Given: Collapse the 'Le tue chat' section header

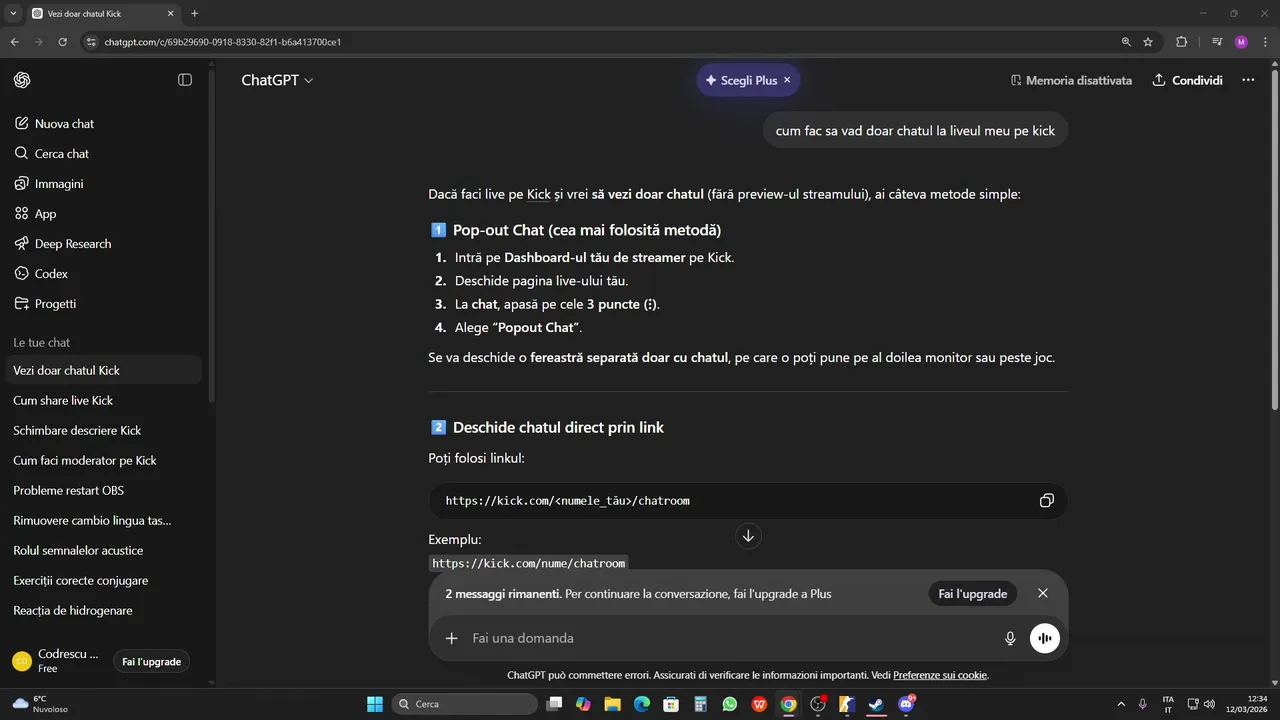Looking at the screenshot, I should (41, 342).
